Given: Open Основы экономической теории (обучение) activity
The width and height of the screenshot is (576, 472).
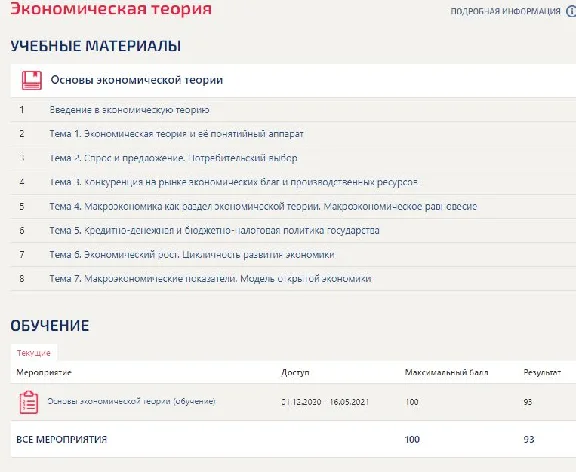Looking at the screenshot, I should [131, 401].
